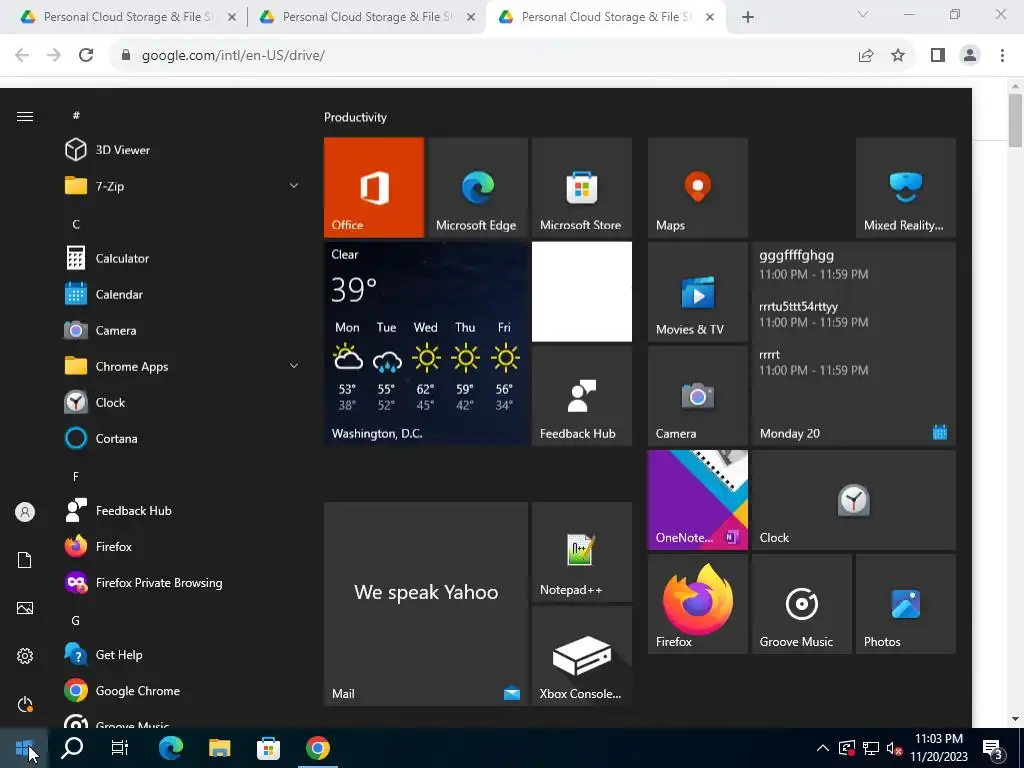The image size is (1024, 768).
Task: Show hidden system tray icons
Action: (823, 748)
